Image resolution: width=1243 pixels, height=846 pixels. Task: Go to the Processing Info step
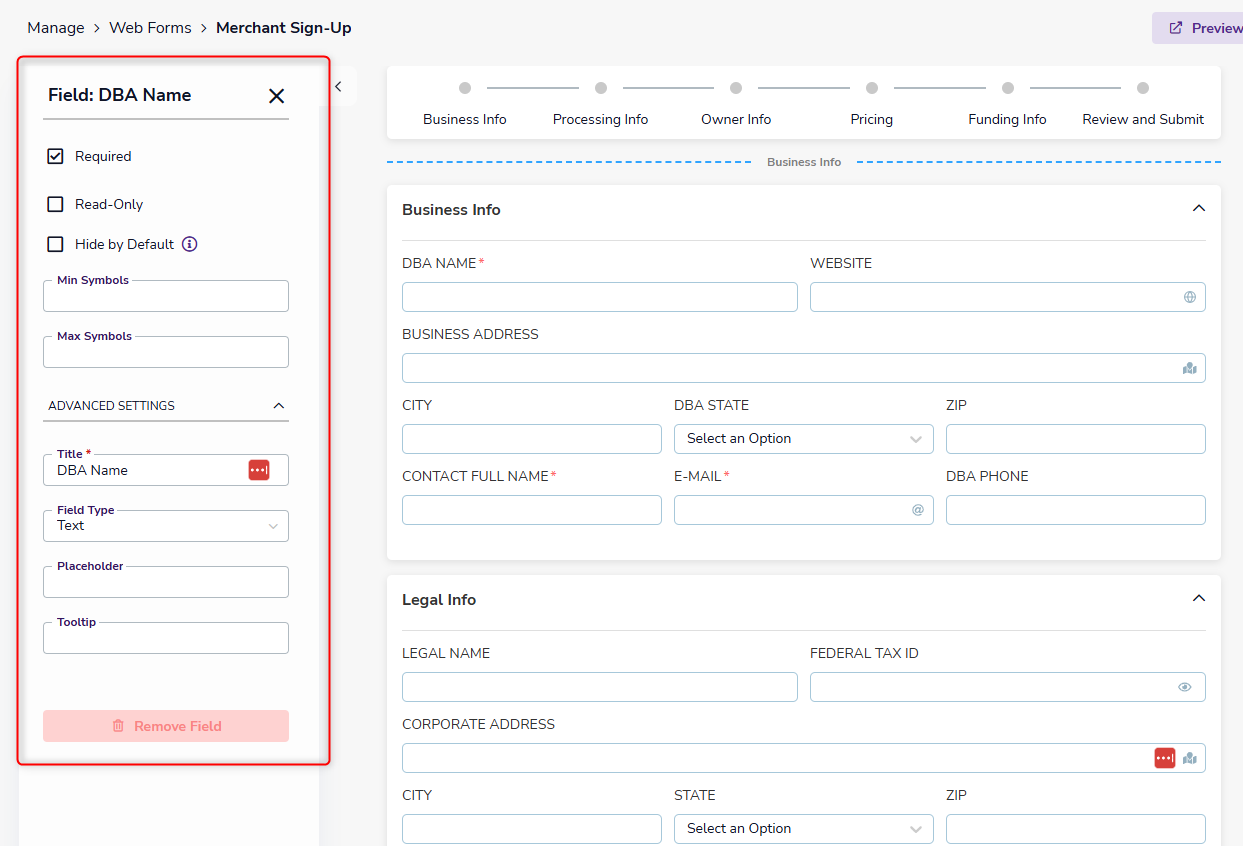click(x=601, y=106)
